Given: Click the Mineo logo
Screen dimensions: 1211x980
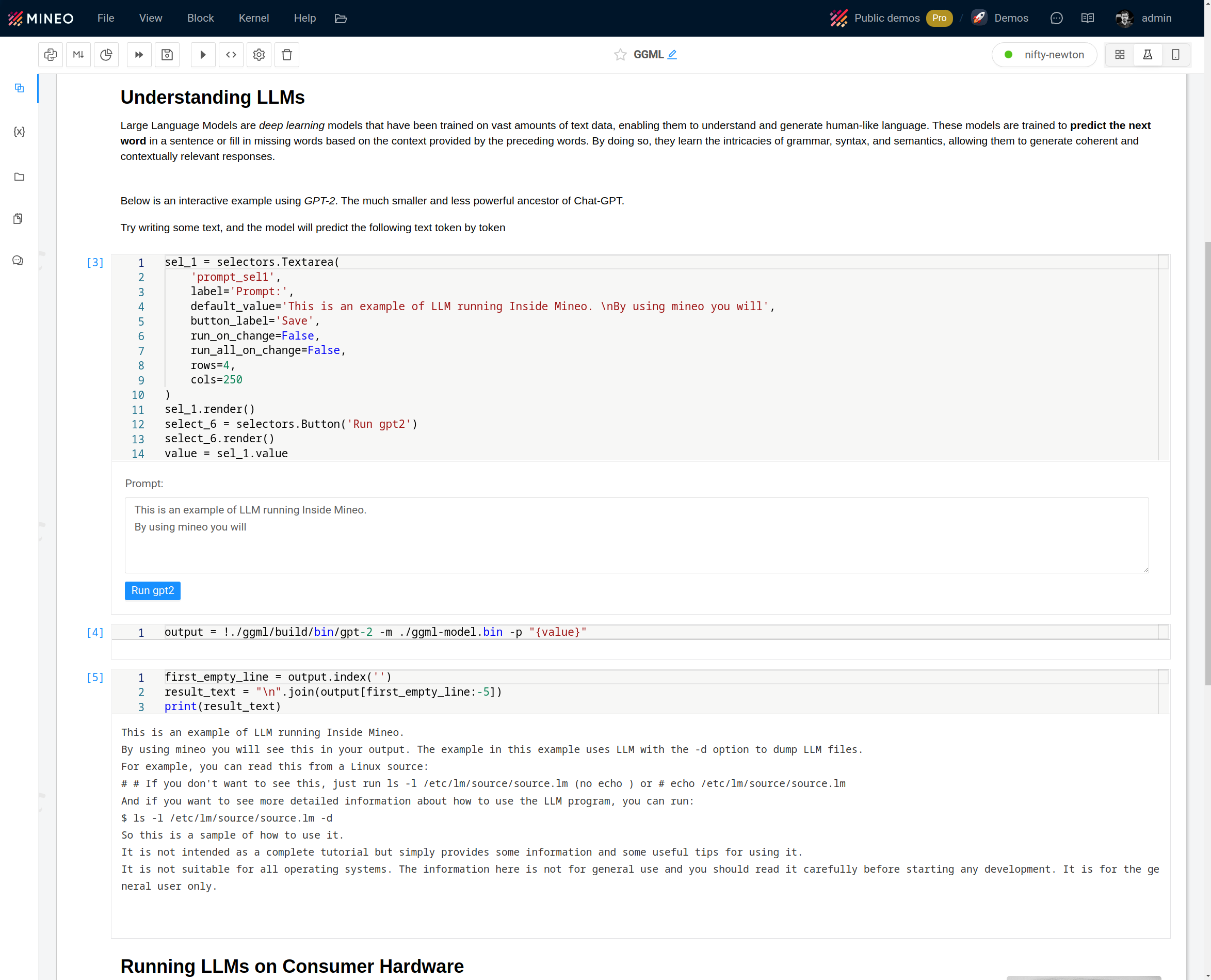Looking at the screenshot, I should [41, 18].
